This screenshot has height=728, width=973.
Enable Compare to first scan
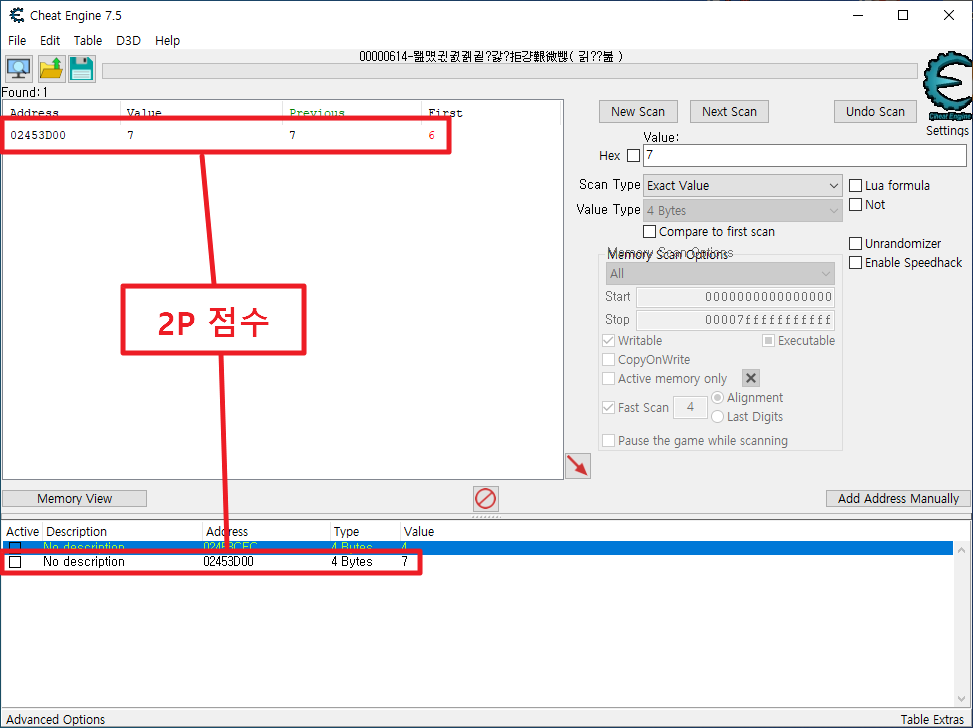tap(650, 231)
